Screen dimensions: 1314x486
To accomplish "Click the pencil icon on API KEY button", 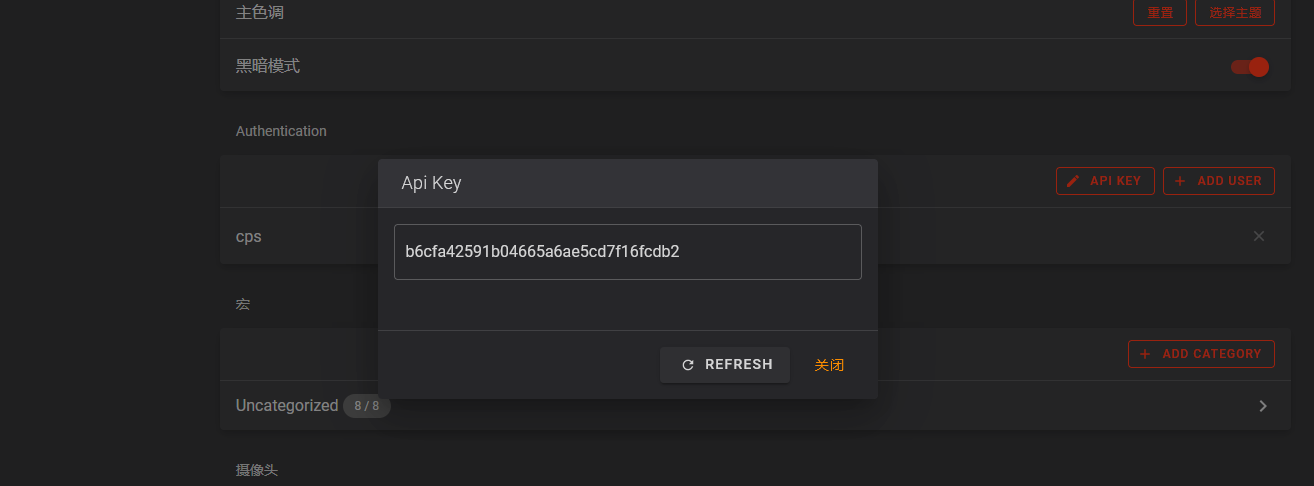I will [1074, 181].
